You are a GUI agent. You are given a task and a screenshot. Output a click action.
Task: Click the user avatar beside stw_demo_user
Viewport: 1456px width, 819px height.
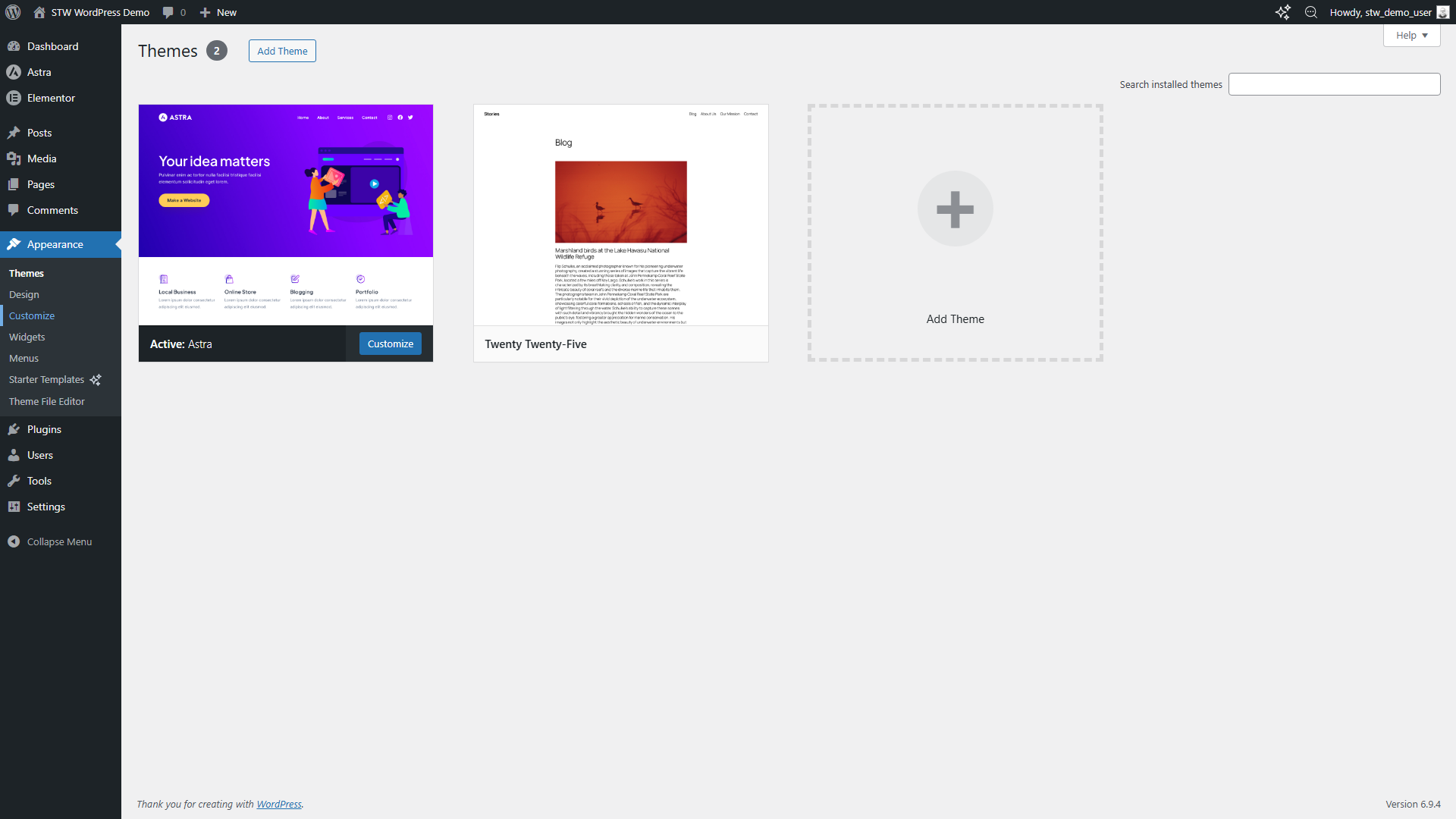click(1443, 12)
